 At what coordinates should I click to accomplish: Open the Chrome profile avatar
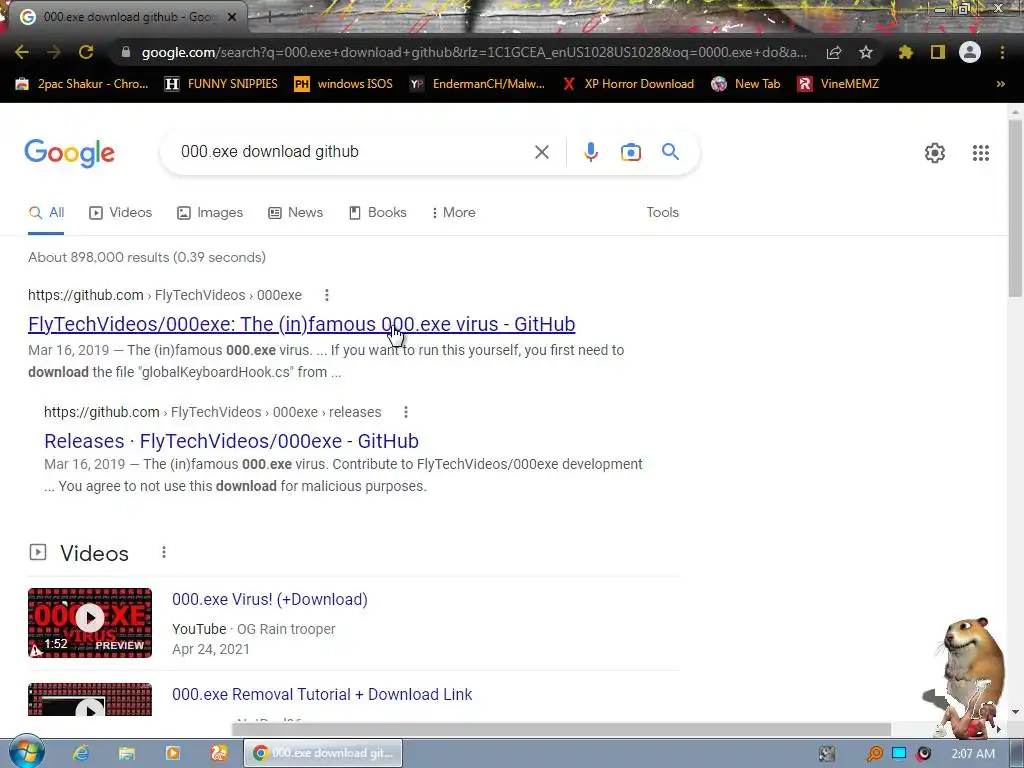(x=970, y=52)
